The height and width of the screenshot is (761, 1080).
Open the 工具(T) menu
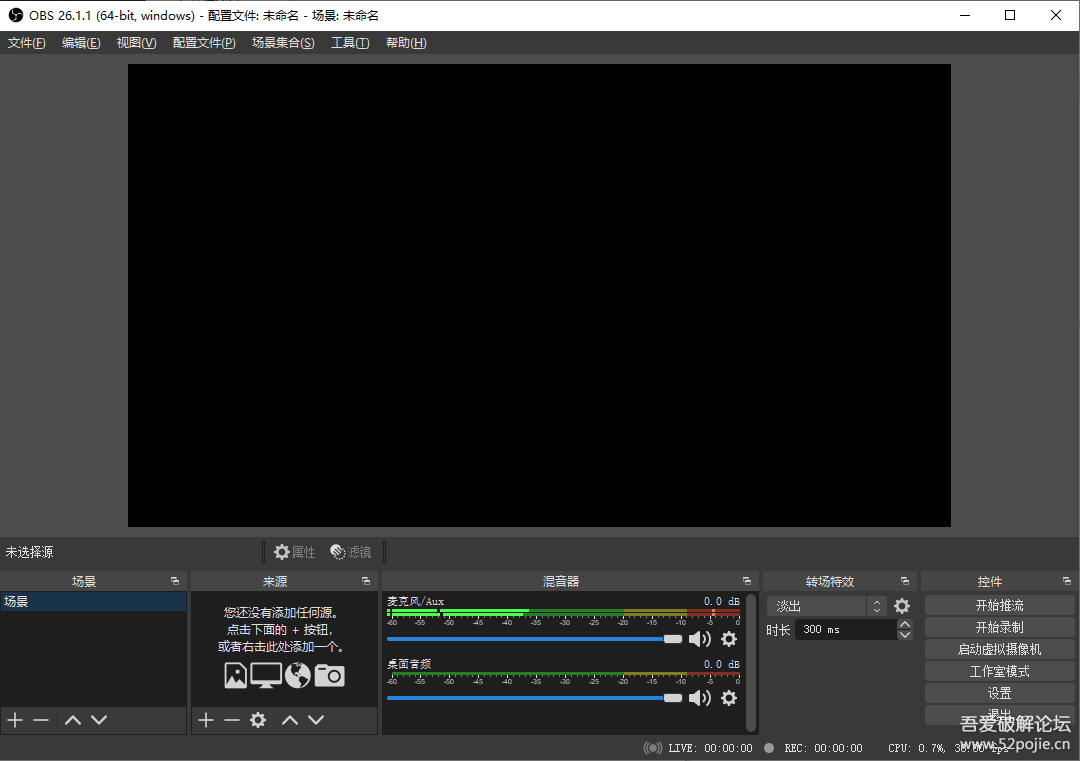coord(350,43)
